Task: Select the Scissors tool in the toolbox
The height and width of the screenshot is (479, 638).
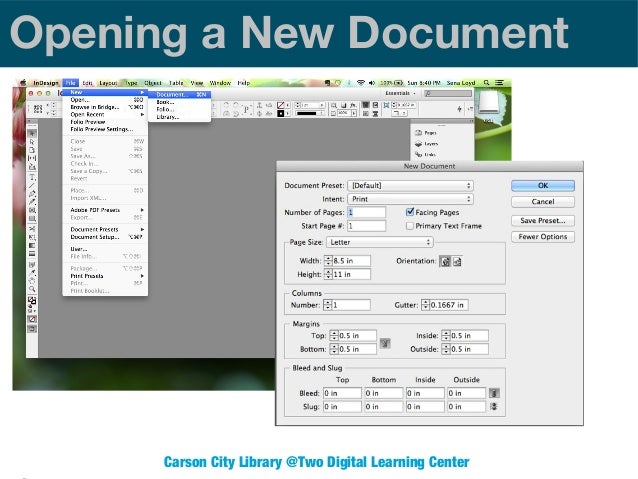Action: tap(32, 229)
